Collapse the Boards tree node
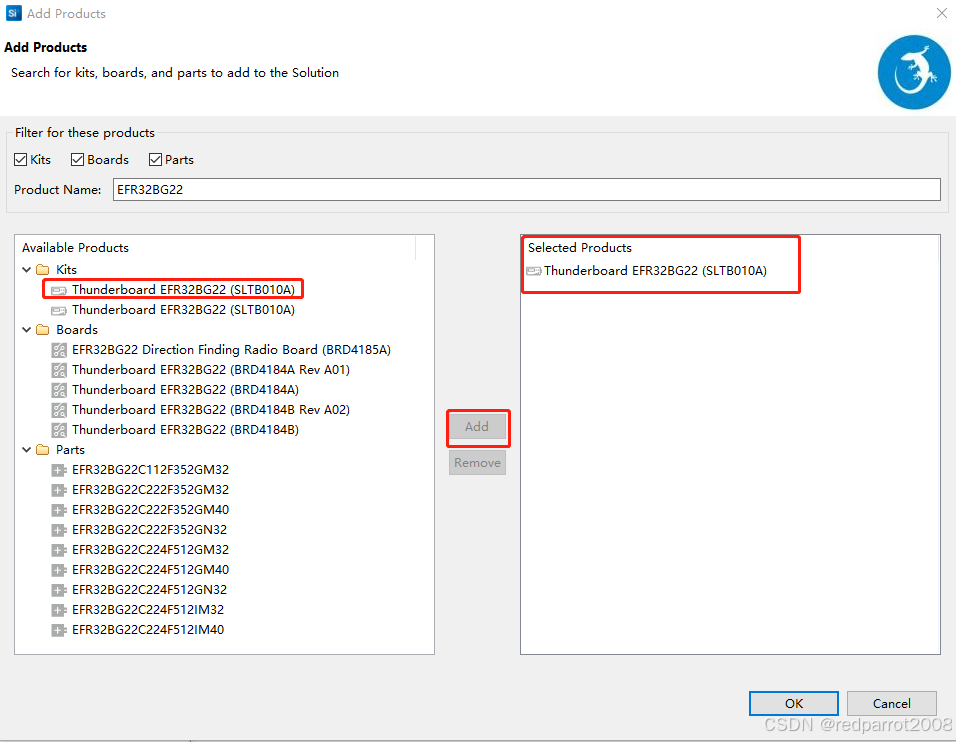The width and height of the screenshot is (956, 742). tap(27, 330)
